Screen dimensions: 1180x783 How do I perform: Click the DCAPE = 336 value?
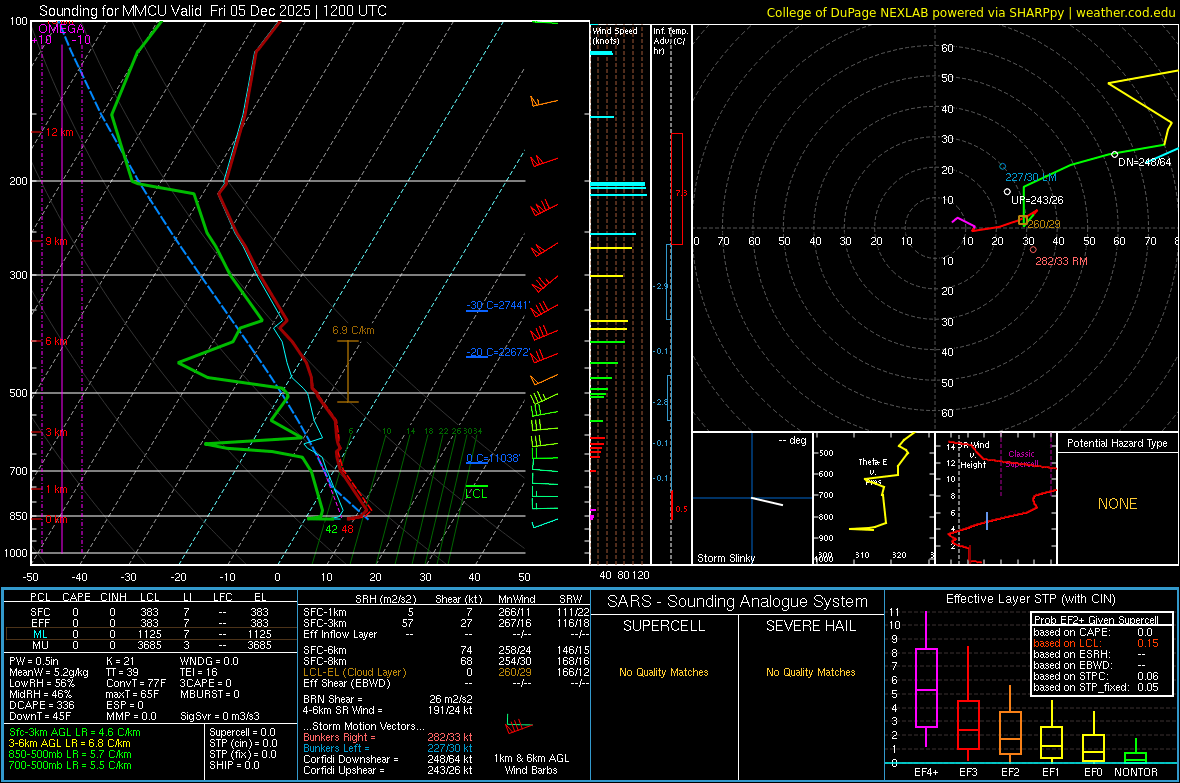coord(41,705)
